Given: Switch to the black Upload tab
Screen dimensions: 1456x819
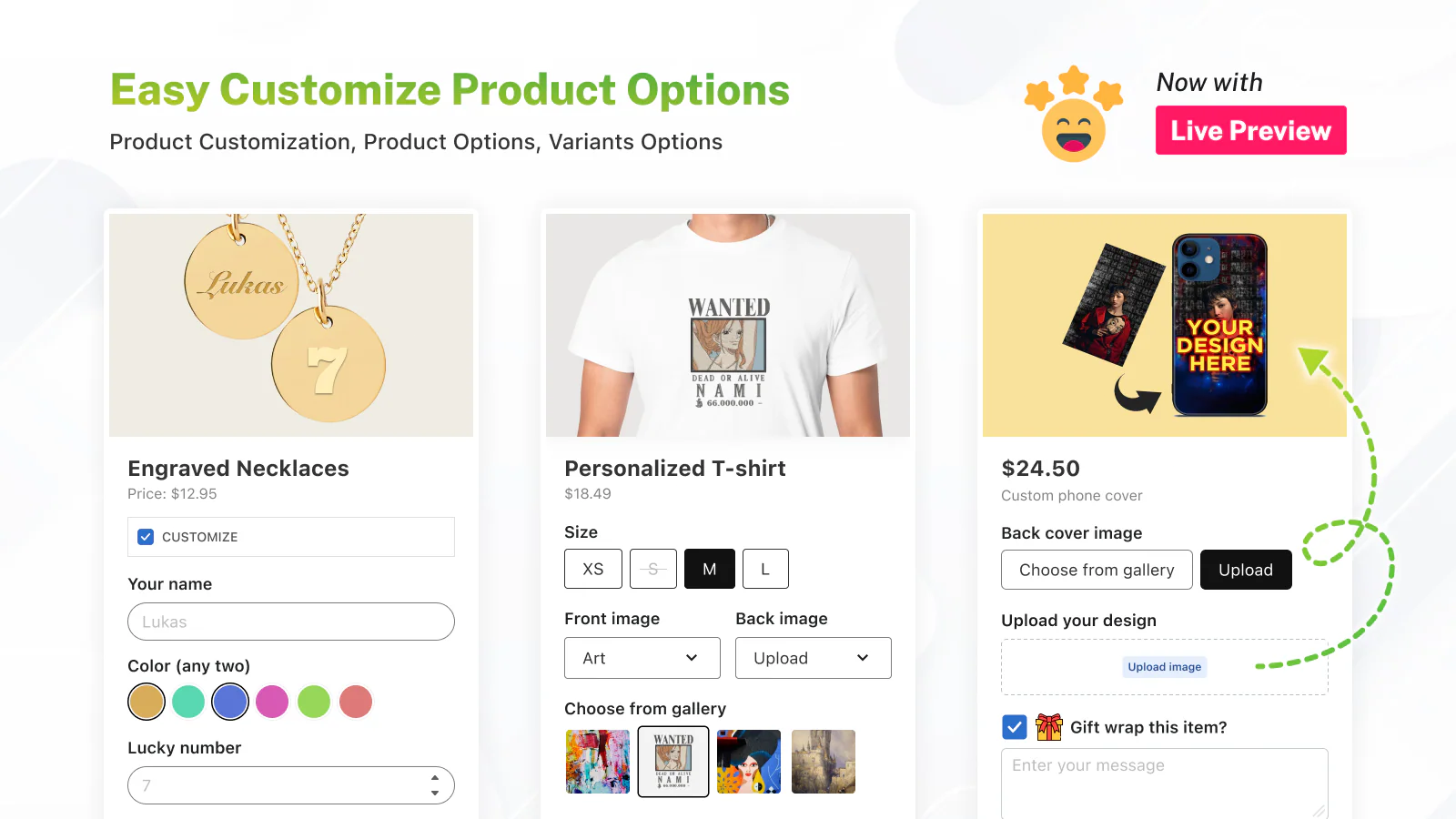Looking at the screenshot, I should tap(1246, 570).
